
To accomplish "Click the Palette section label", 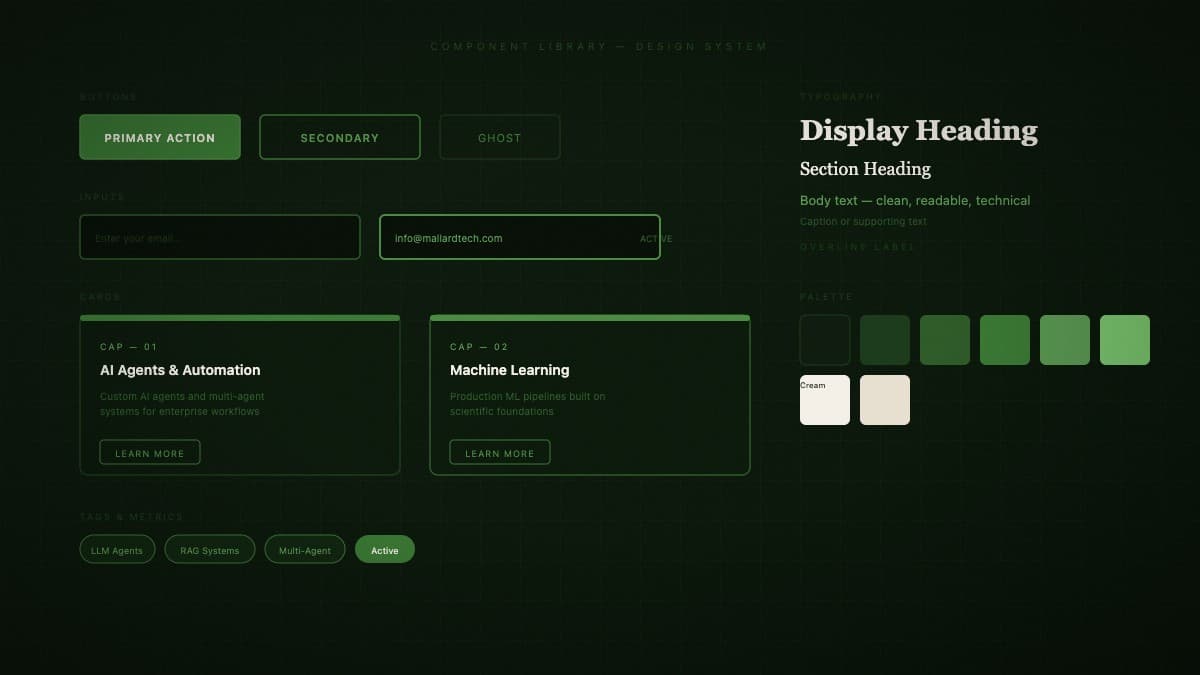I will (x=827, y=297).
